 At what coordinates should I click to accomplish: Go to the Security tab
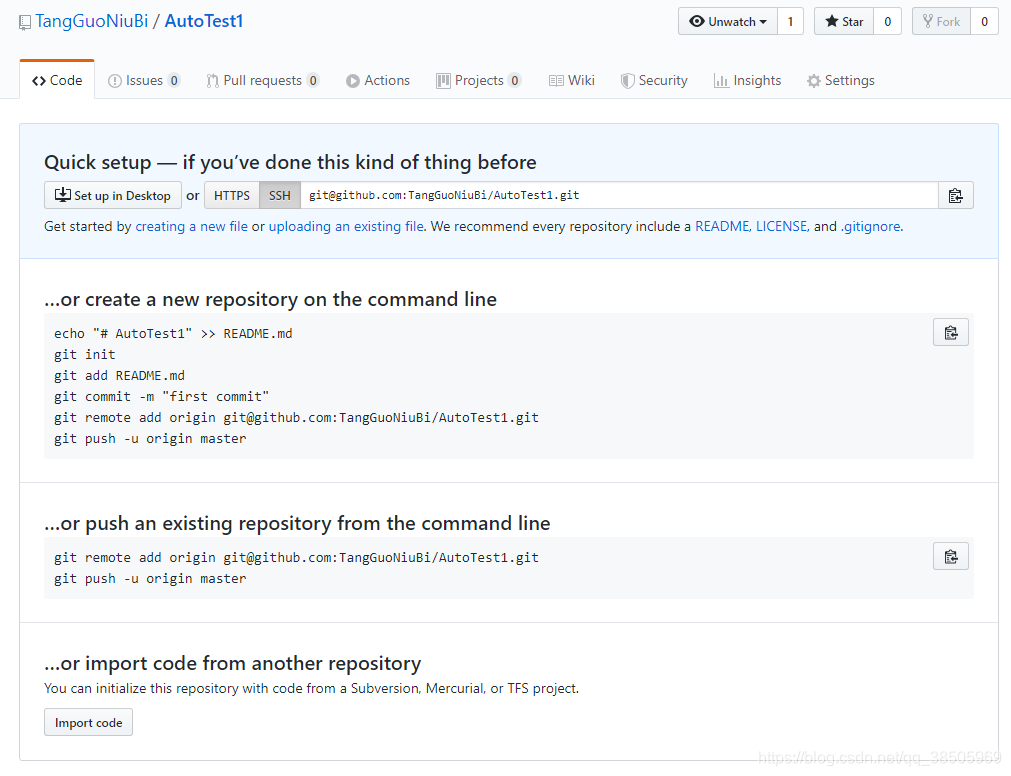(654, 81)
